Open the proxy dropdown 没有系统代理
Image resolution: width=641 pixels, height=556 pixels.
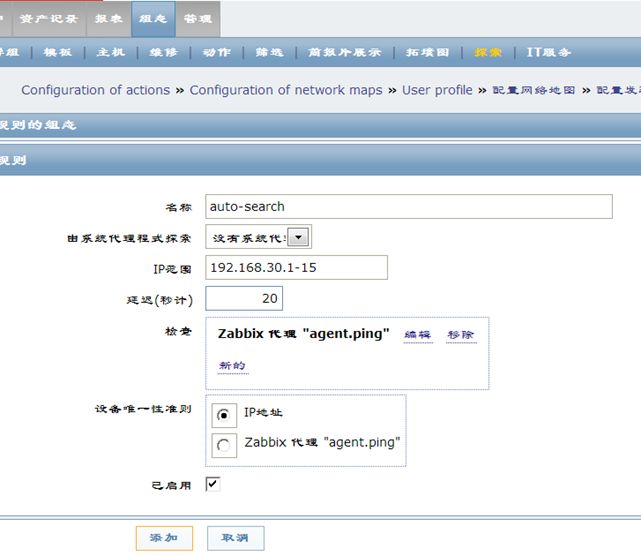point(258,237)
